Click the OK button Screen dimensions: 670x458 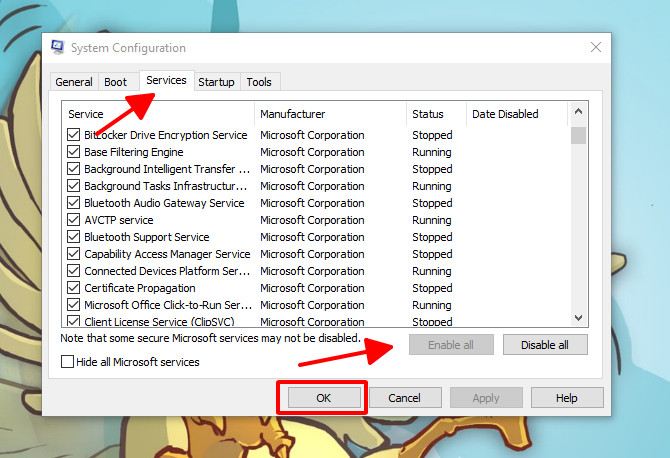(323, 398)
